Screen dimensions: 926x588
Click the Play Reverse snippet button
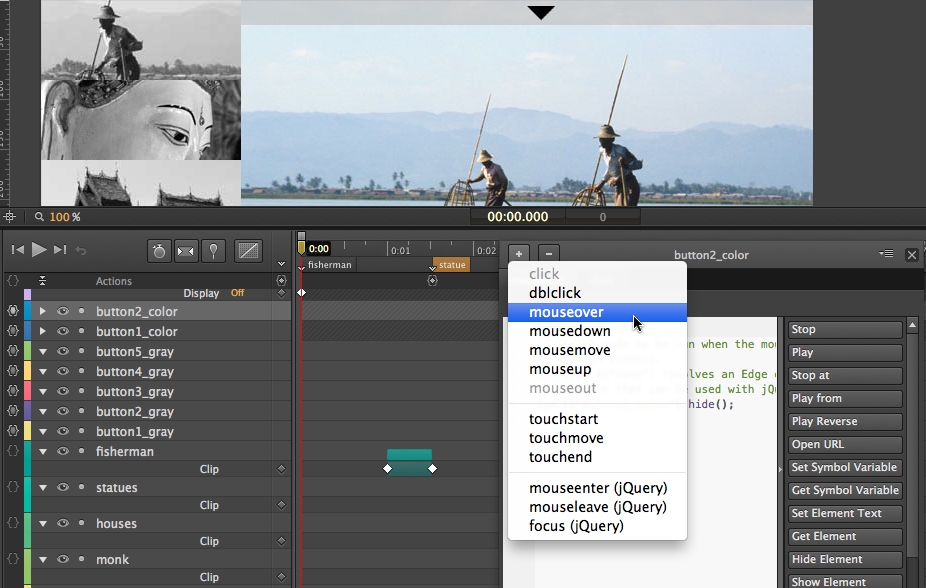[845, 422]
